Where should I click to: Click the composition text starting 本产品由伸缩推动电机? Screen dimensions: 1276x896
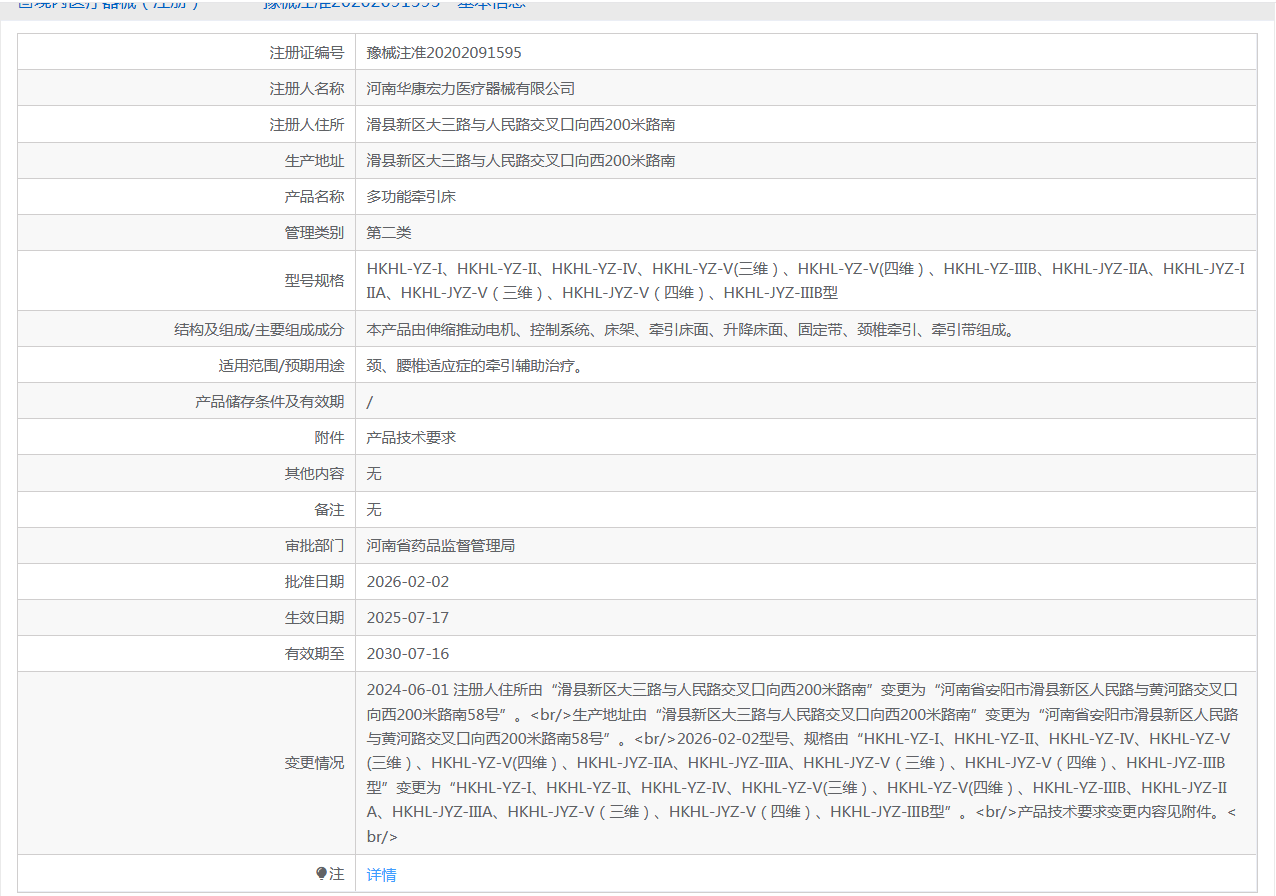coord(691,329)
